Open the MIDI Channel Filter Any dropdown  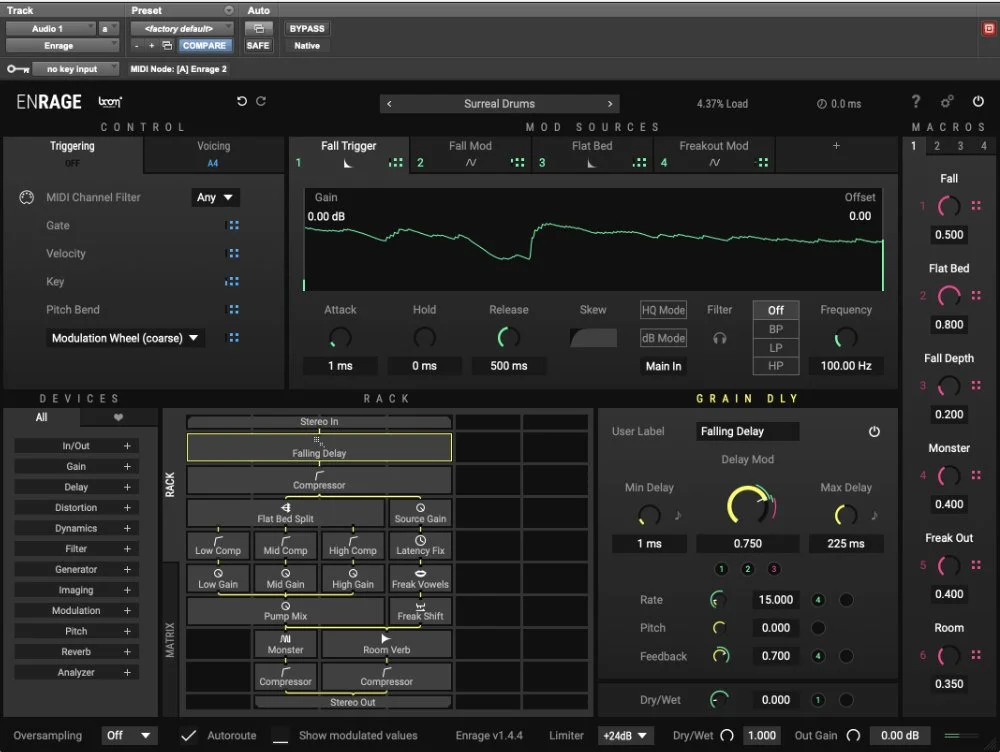point(215,198)
